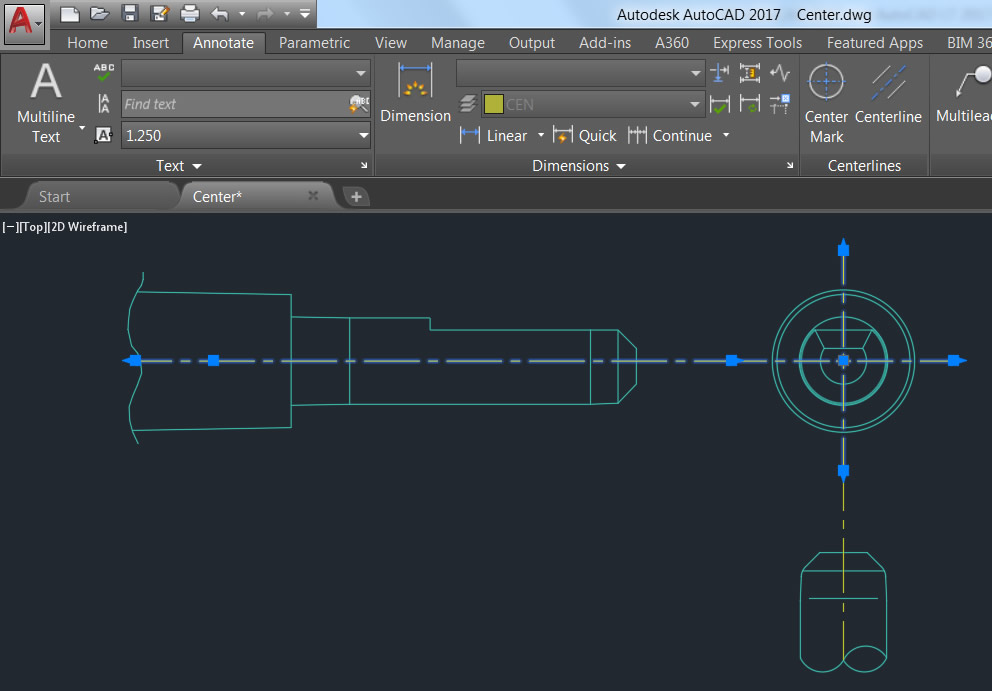Add a jog line to a dimension
This screenshot has height=691, width=992.
(779, 71)
